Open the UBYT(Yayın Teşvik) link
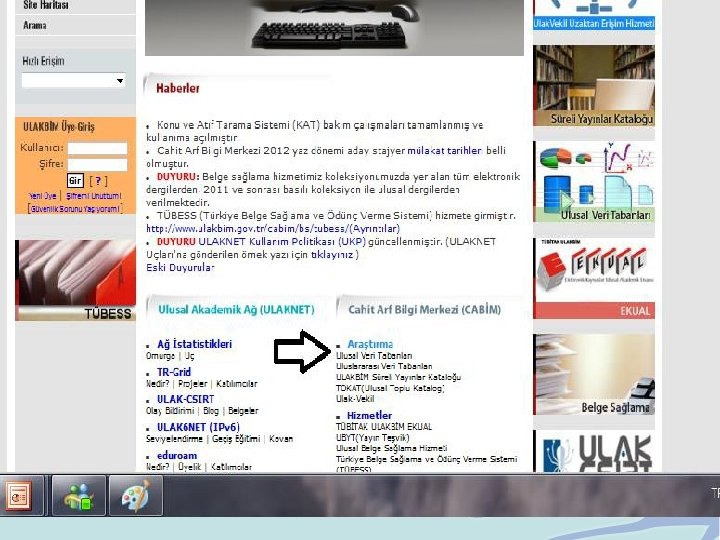 tap(372, 438)
